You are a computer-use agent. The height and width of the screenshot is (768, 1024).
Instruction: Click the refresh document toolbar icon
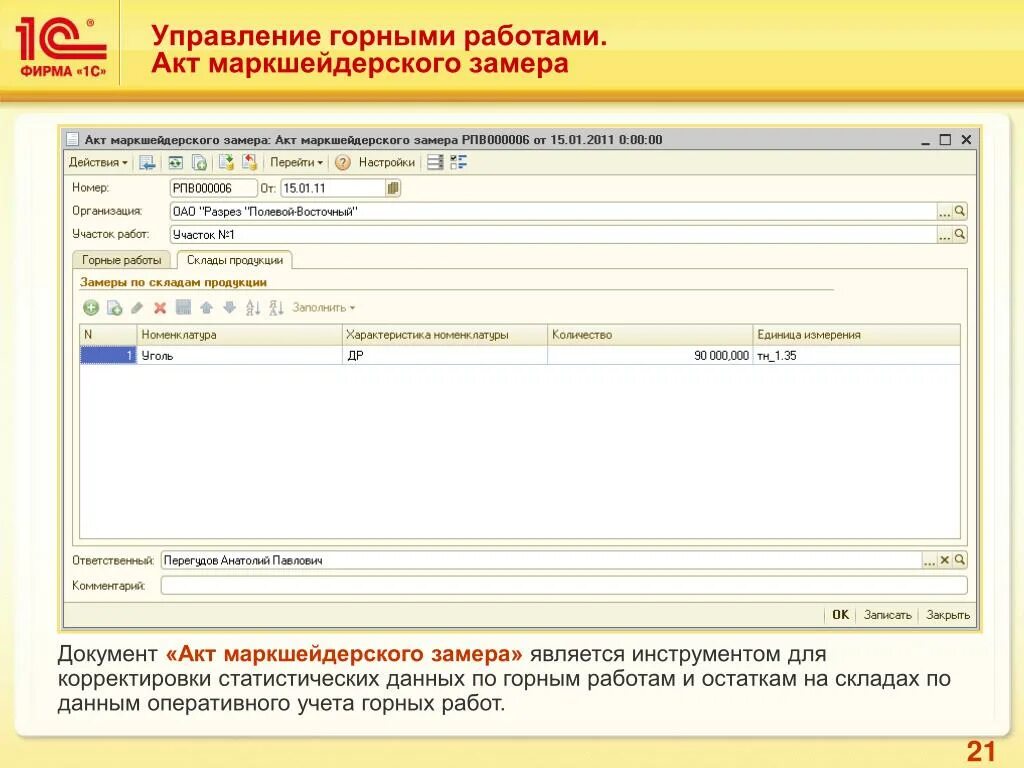pos(176,163)
